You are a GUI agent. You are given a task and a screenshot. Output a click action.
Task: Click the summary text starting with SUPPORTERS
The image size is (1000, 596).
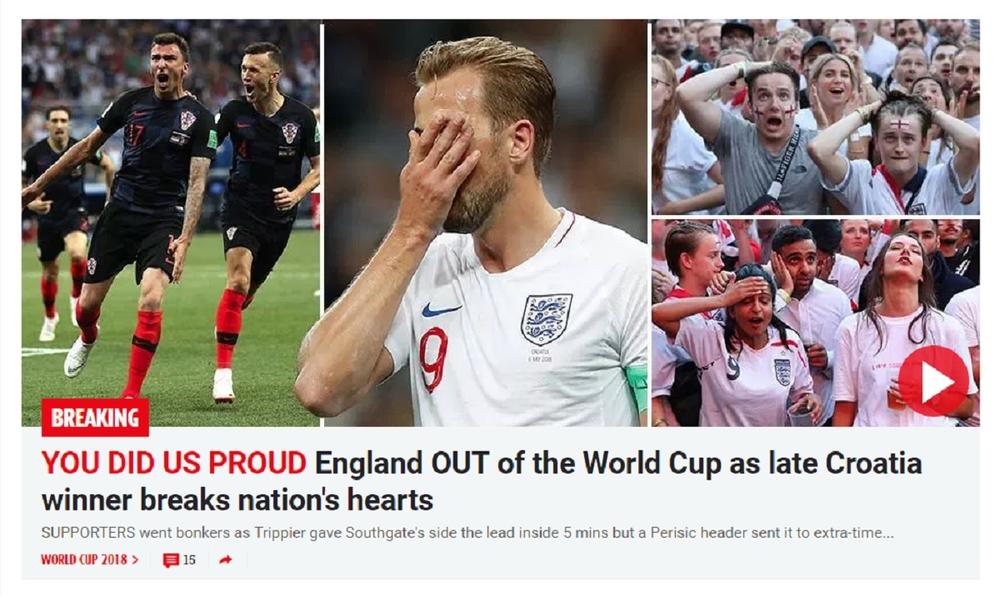coord(467,533)
